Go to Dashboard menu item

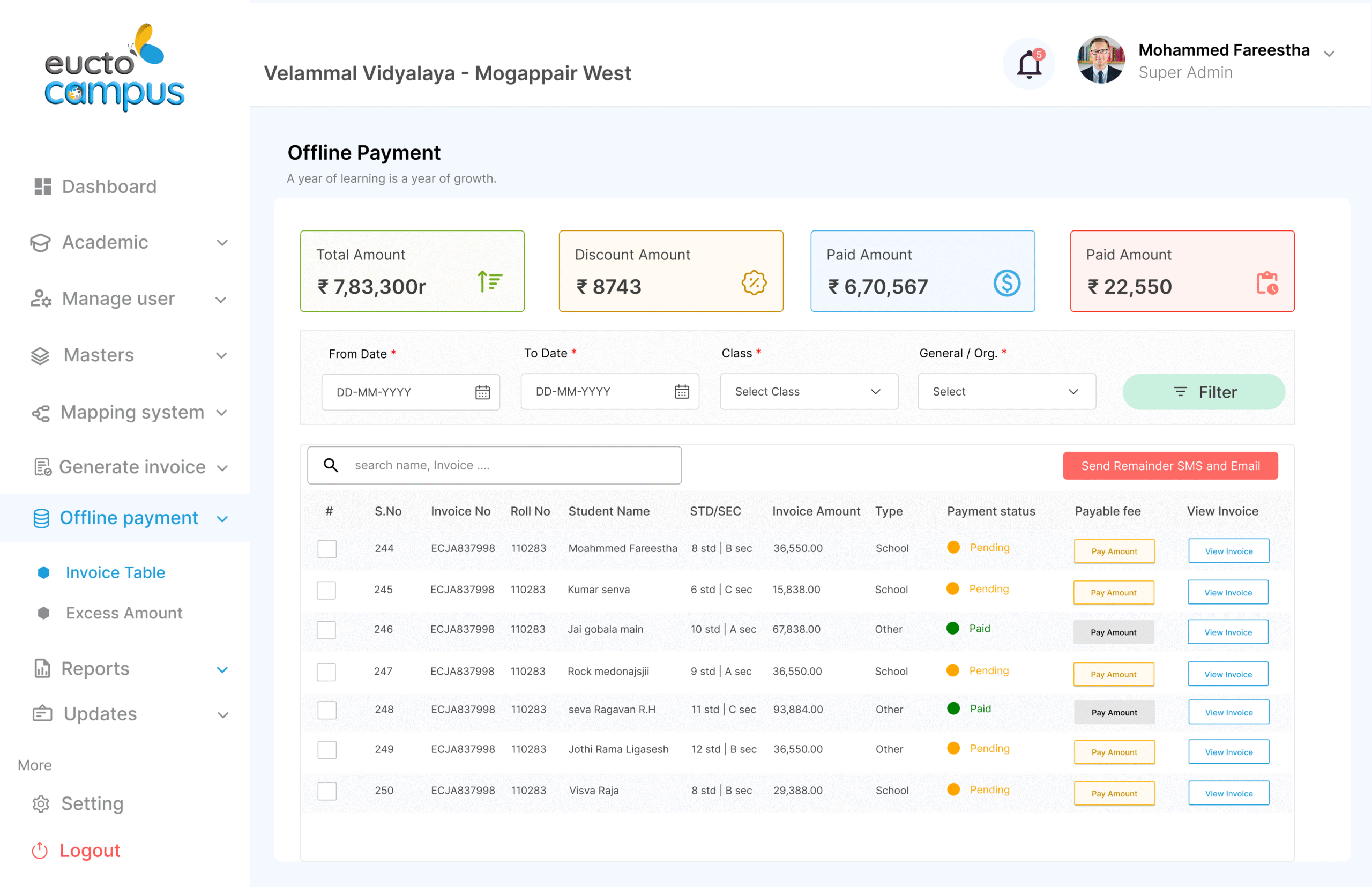coord(109,187)
